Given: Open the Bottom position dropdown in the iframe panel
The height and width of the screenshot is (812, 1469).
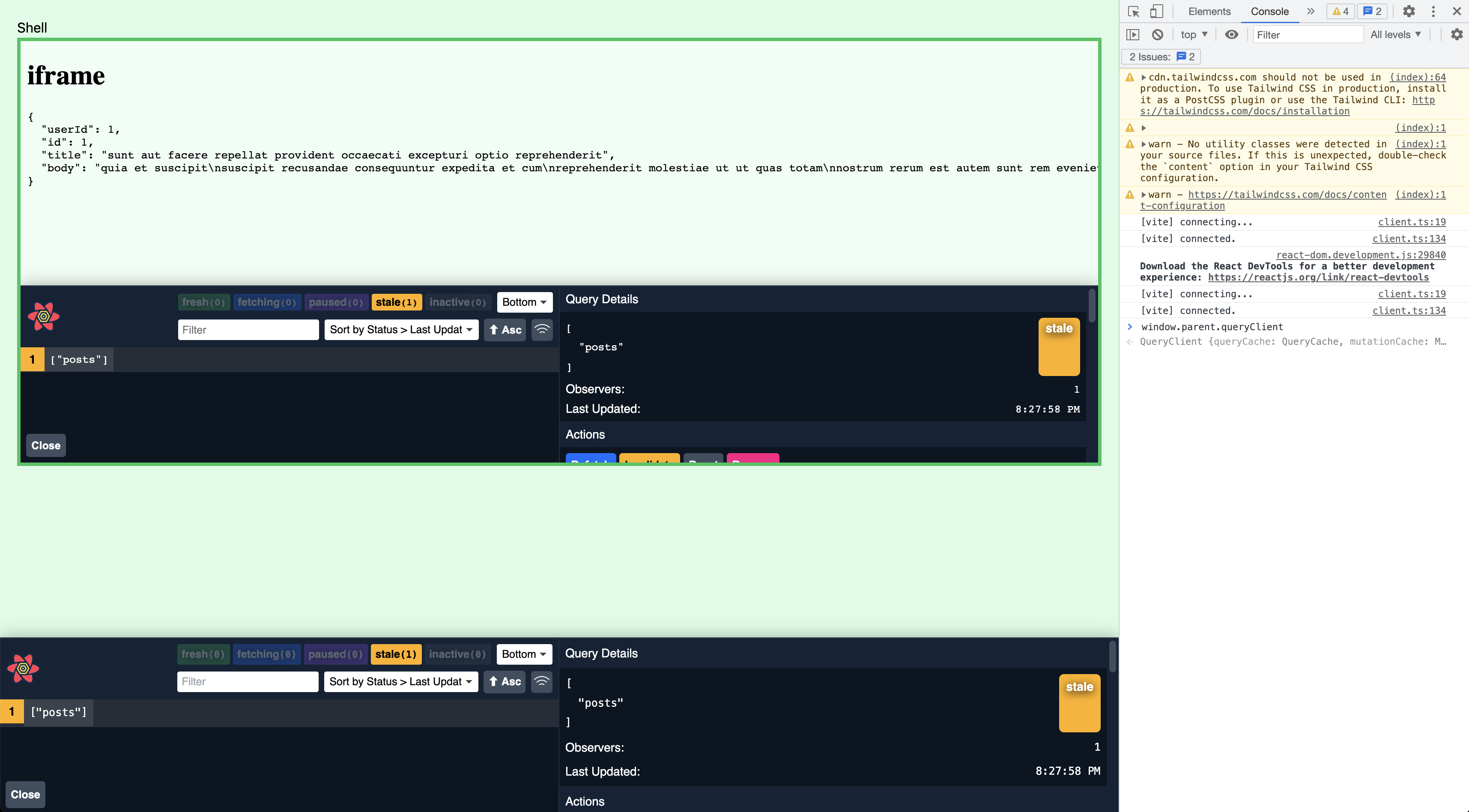Looking at the screenshot, I should [x=524, y=302].
